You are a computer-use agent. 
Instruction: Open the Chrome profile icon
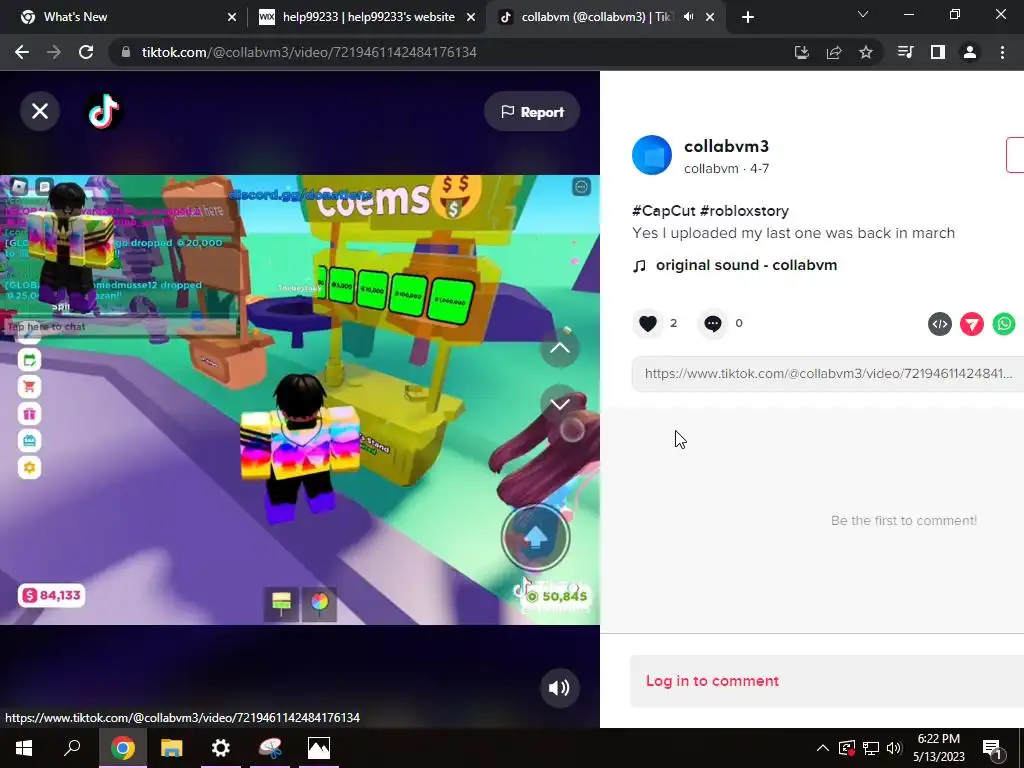(x=970, y=52)
